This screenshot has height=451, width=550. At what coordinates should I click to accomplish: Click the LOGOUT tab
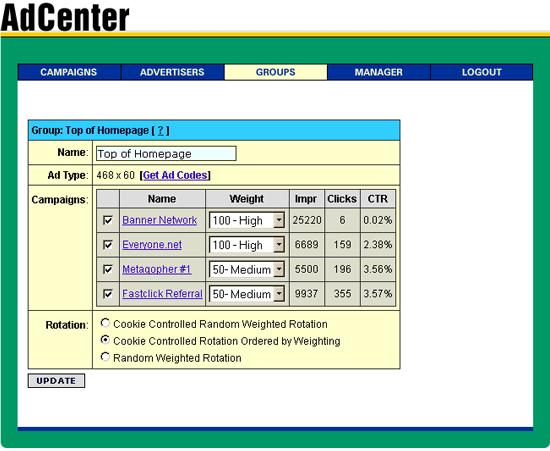click(482, 72)
